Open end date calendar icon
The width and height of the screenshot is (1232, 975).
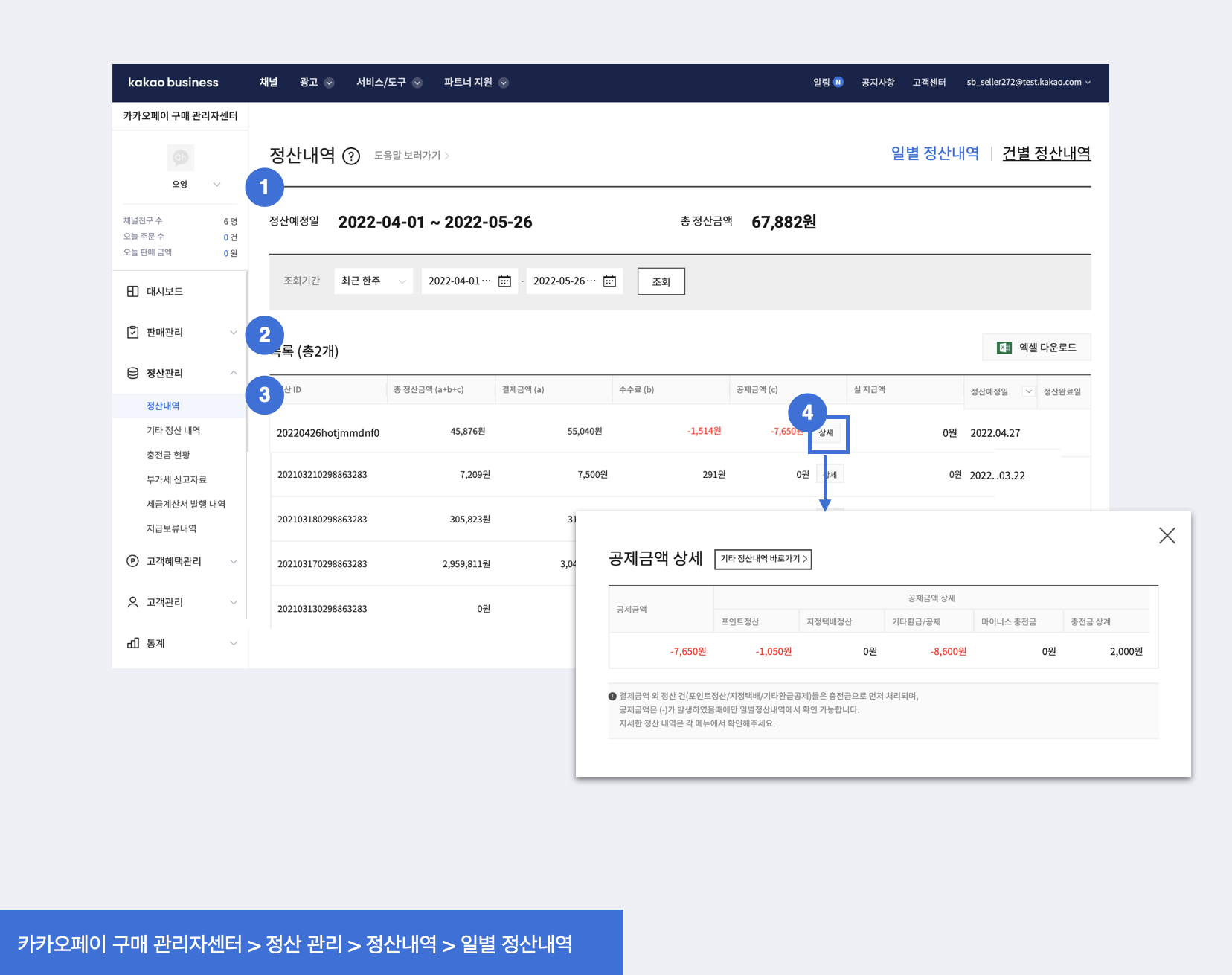[x=609, y=281]
